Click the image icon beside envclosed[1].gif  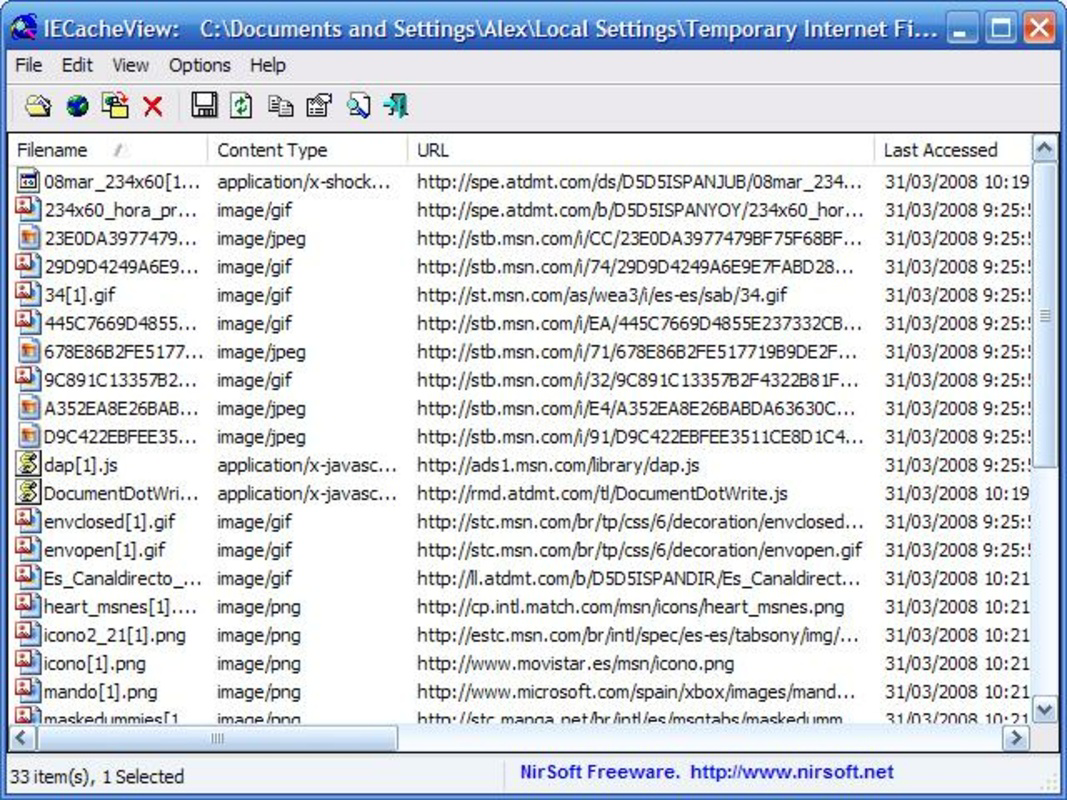27,521
